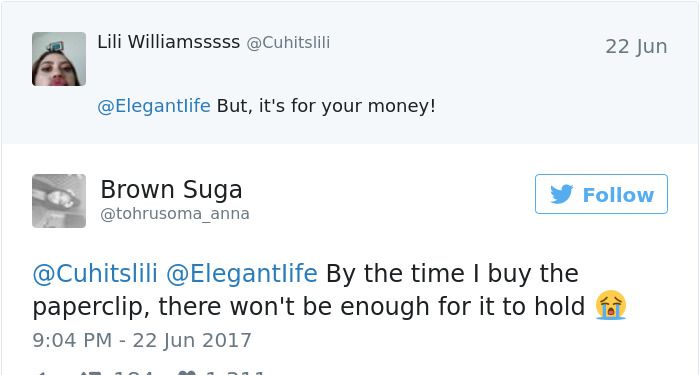This screenshot has height=375, width=700.
Task: Click the paperclip tweet text body
Action: pyautogui.click(x=329, y=290)
